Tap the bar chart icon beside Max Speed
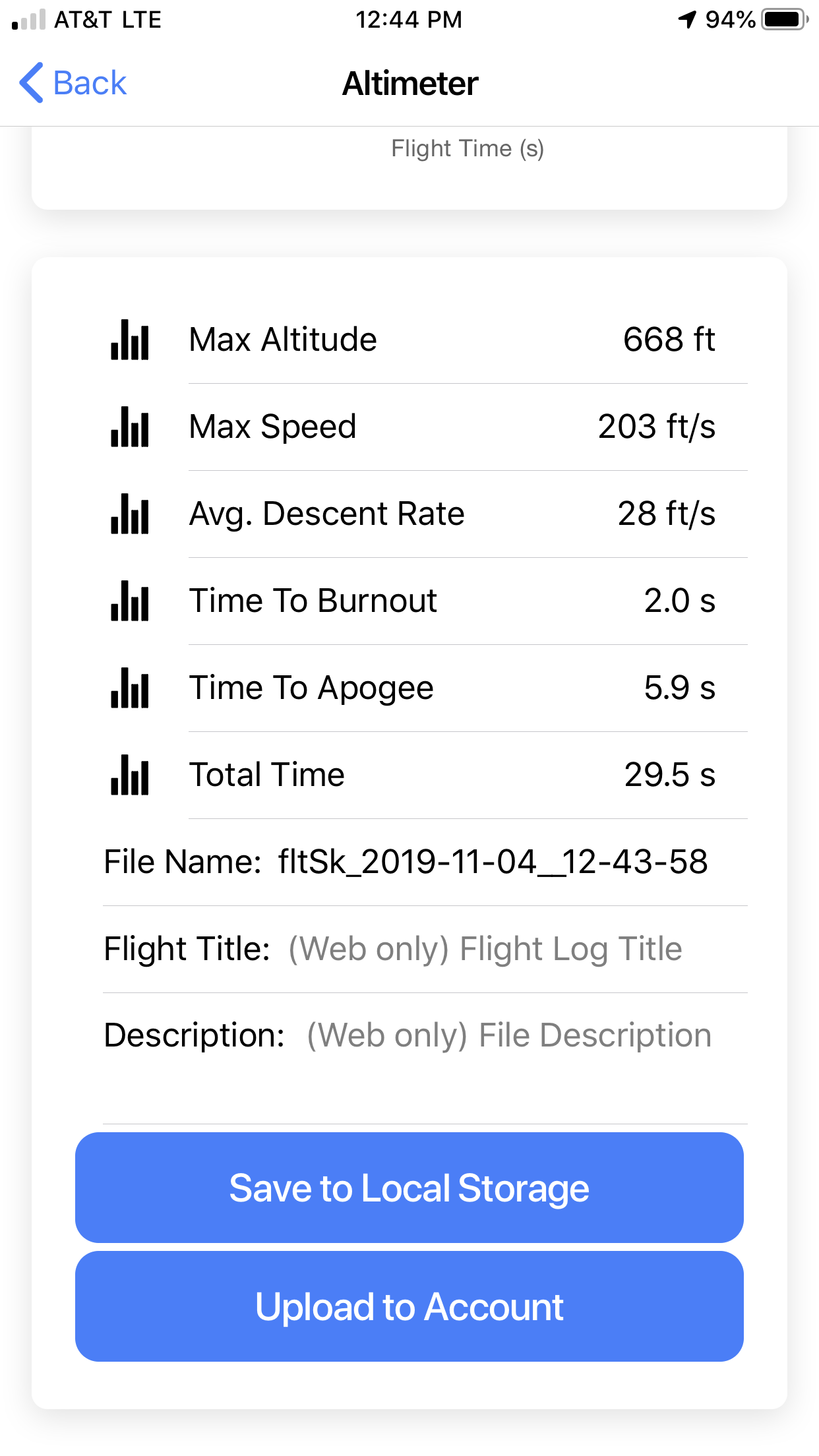 130,427
